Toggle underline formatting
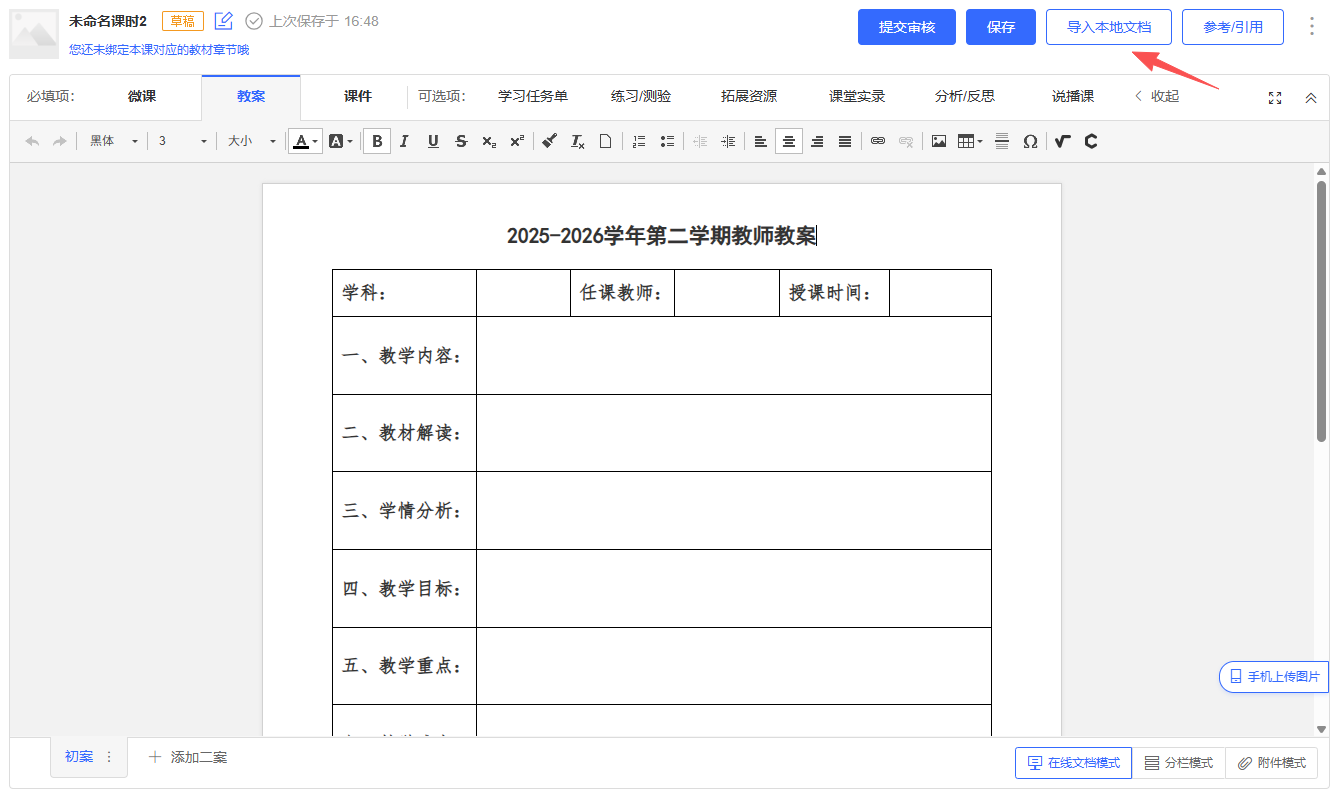This screenshot has height=797, width=1337. coord(433,142)
